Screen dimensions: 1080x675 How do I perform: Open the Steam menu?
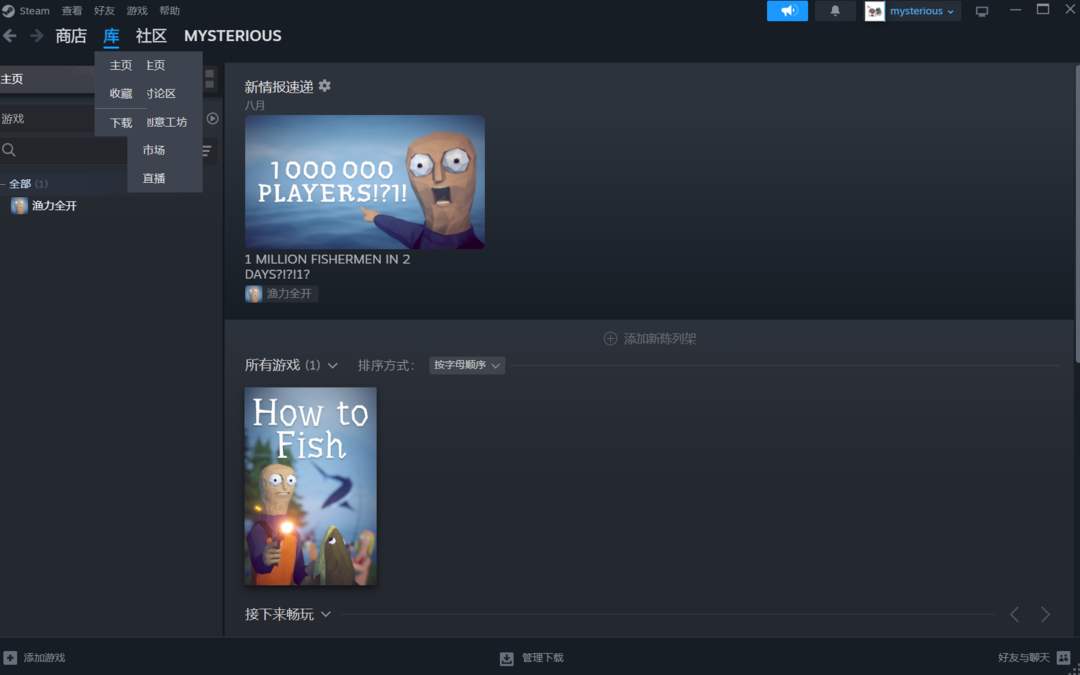click(34, 11)
